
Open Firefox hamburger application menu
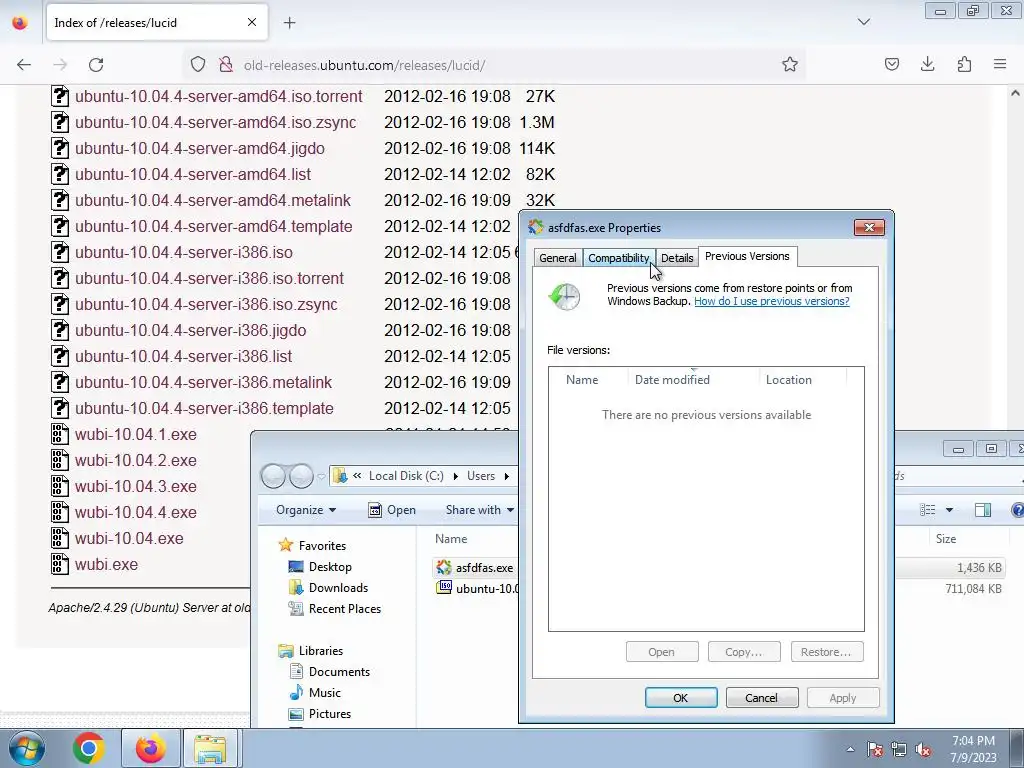click(x=1000, y=65)
